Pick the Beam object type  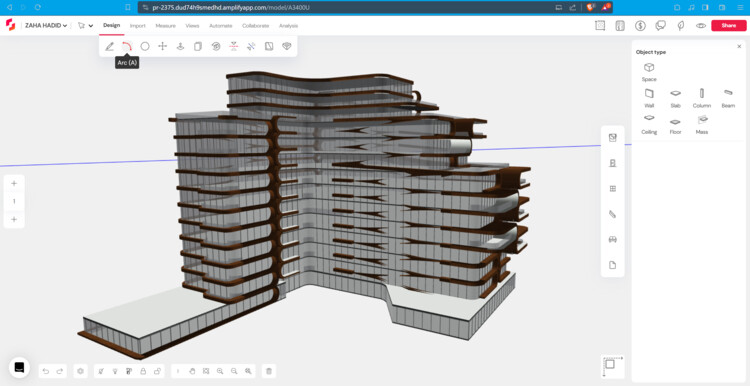point(728,98)
